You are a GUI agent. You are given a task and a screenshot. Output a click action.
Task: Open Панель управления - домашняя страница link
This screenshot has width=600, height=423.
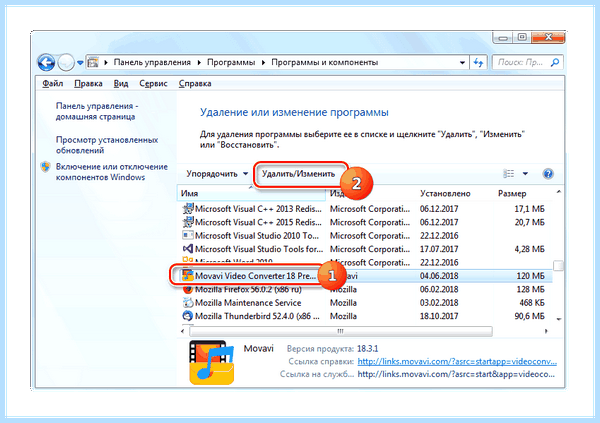[97, 111]
